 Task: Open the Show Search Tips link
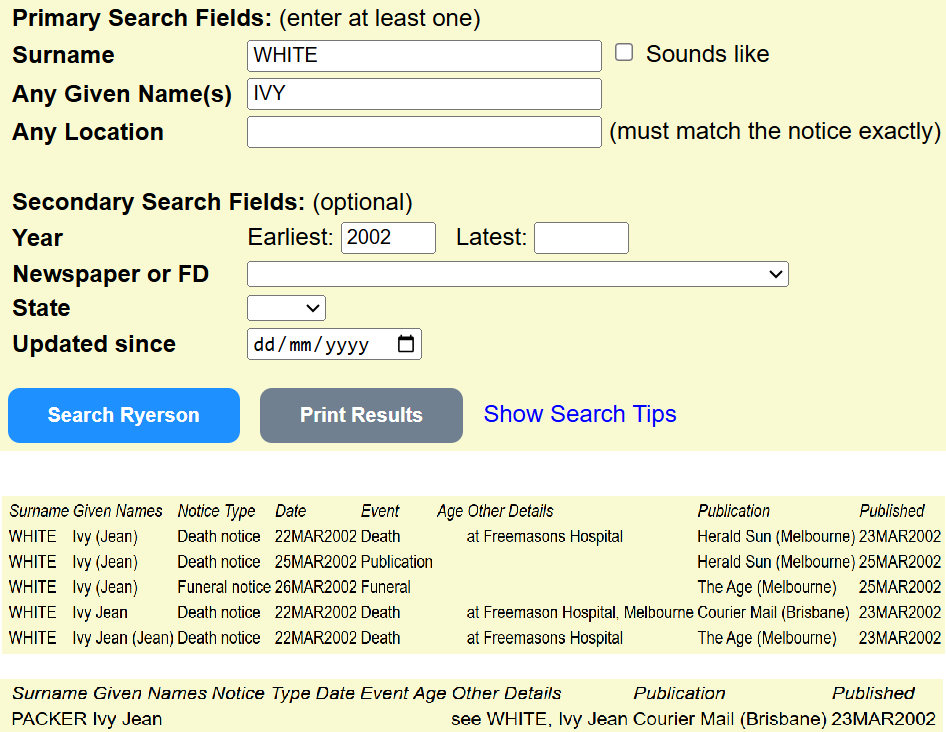click(x=580, y=414)
